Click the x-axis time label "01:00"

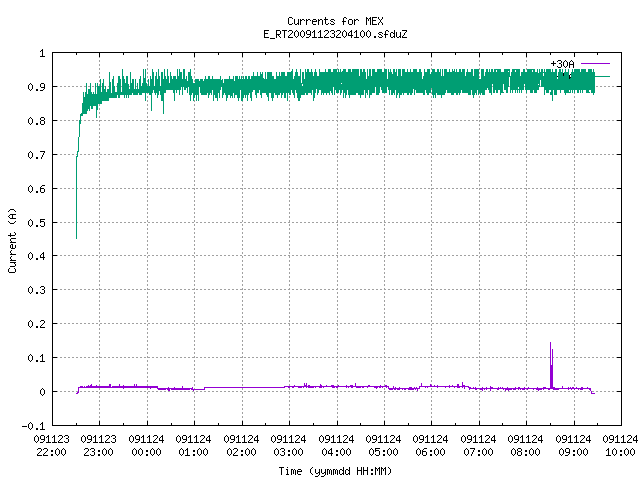[x=193, y=452]
